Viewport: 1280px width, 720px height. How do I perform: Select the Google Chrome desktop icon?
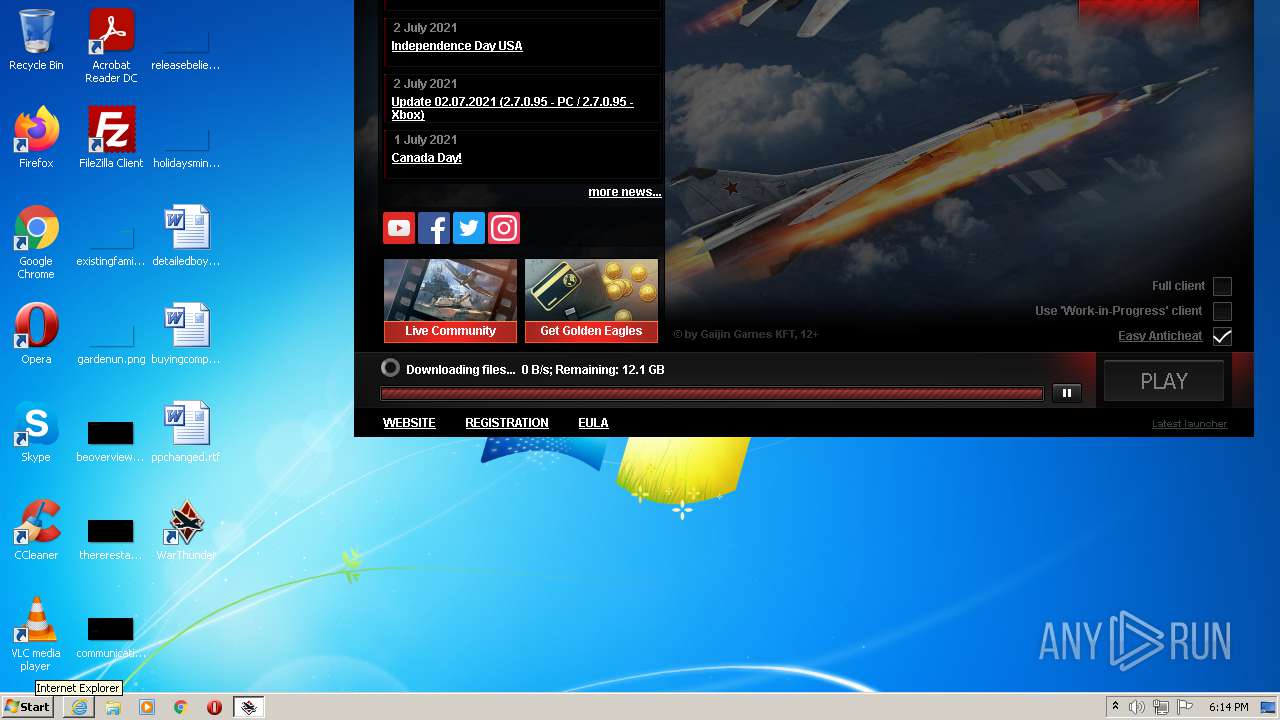(x=36, y=242)
